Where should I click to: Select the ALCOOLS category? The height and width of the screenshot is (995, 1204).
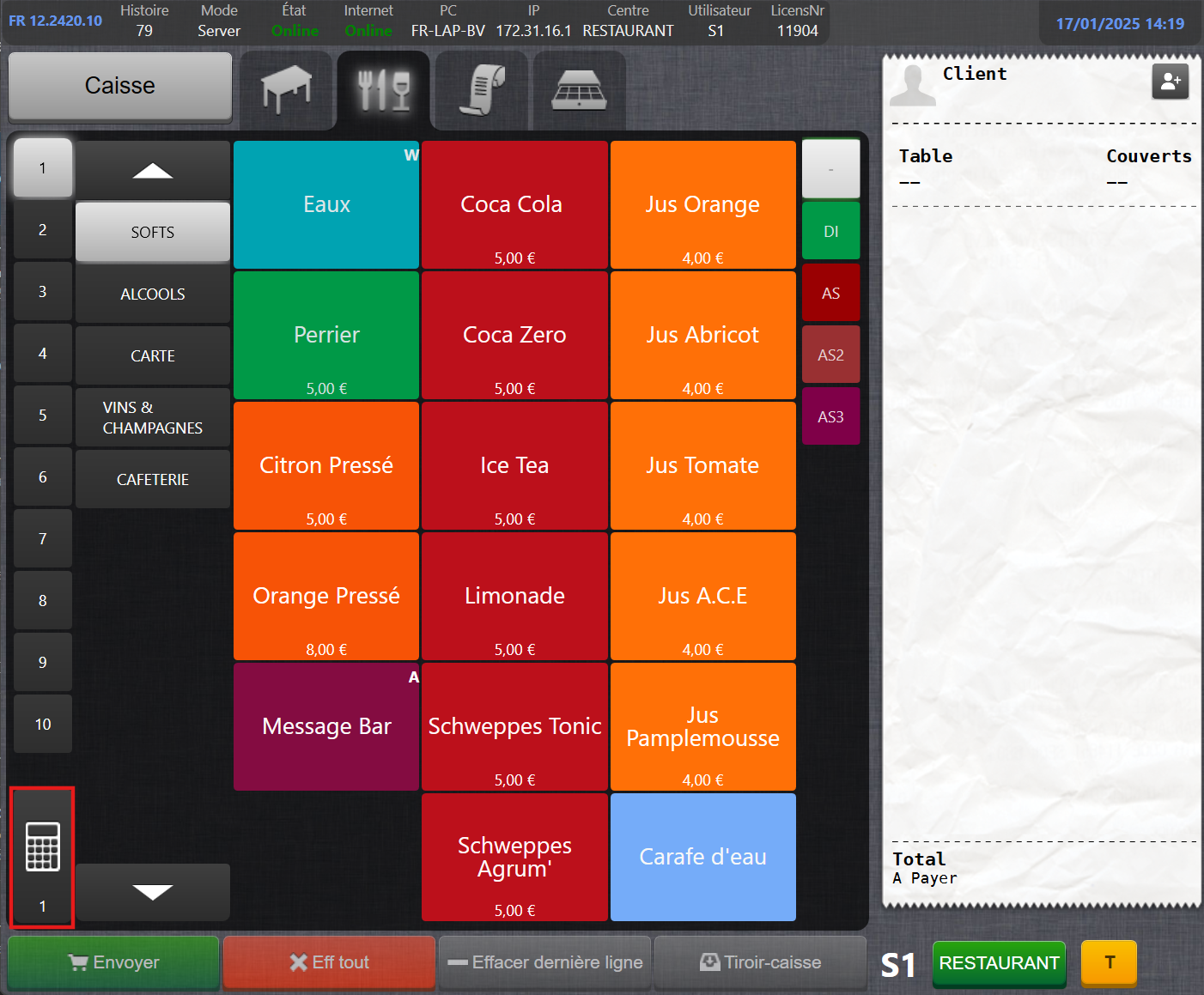coord(153,294)
